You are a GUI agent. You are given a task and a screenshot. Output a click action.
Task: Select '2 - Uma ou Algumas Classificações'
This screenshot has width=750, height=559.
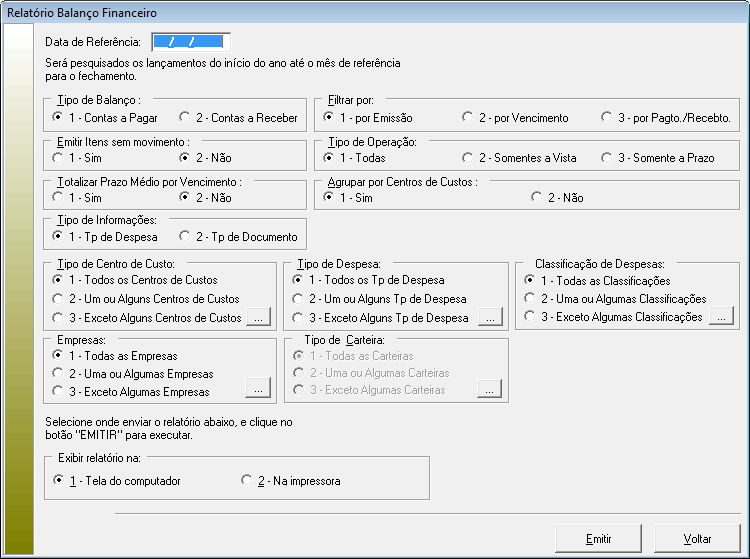click(529, 299)
